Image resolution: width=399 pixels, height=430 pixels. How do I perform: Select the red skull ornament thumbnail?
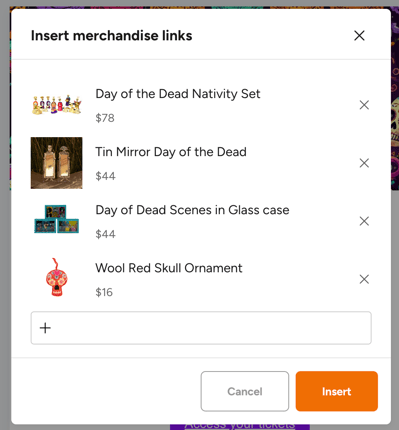[57, 277]
